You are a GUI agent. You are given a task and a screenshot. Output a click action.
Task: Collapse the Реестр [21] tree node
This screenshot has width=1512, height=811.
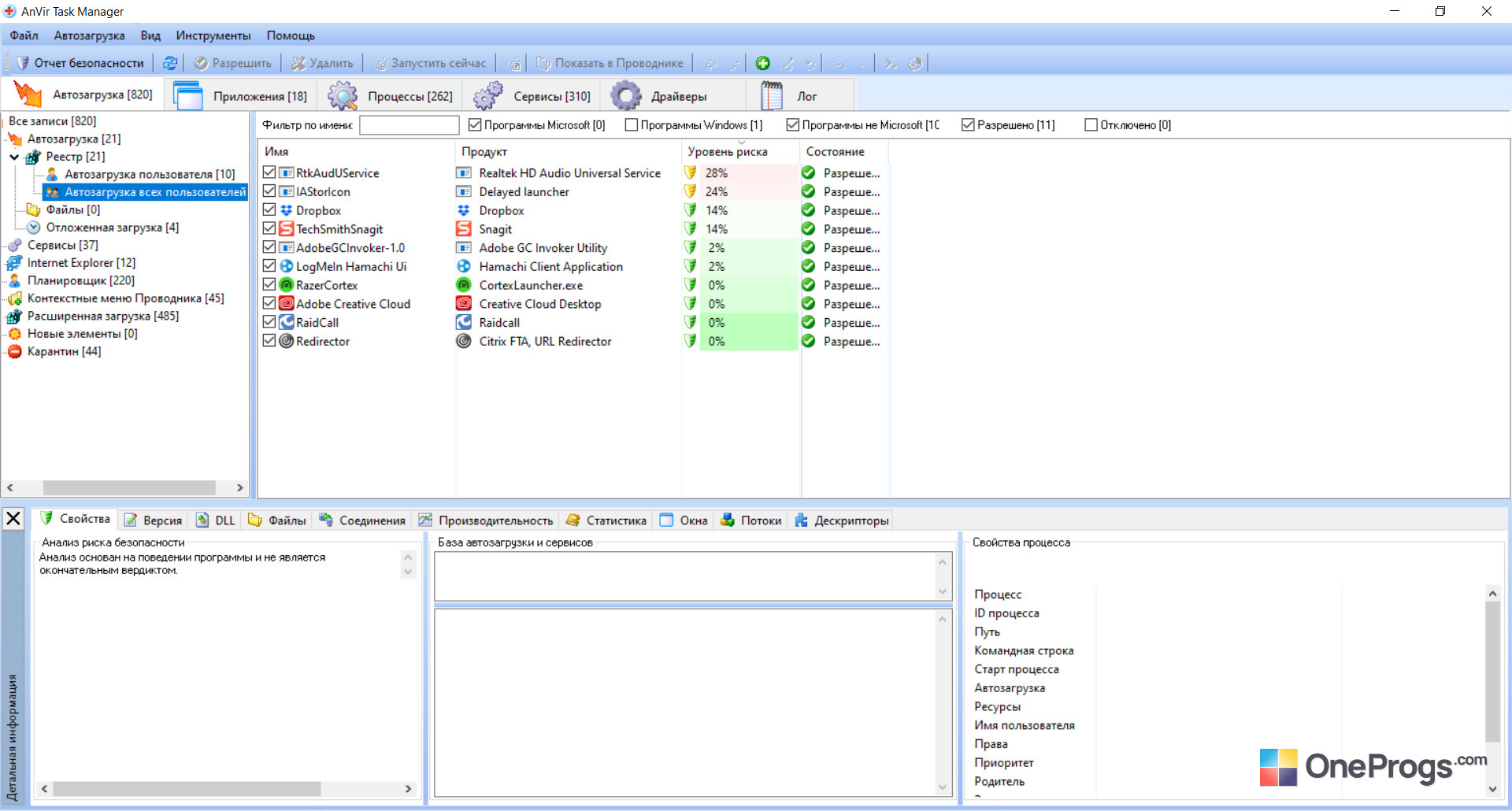[x=14, y=157]
